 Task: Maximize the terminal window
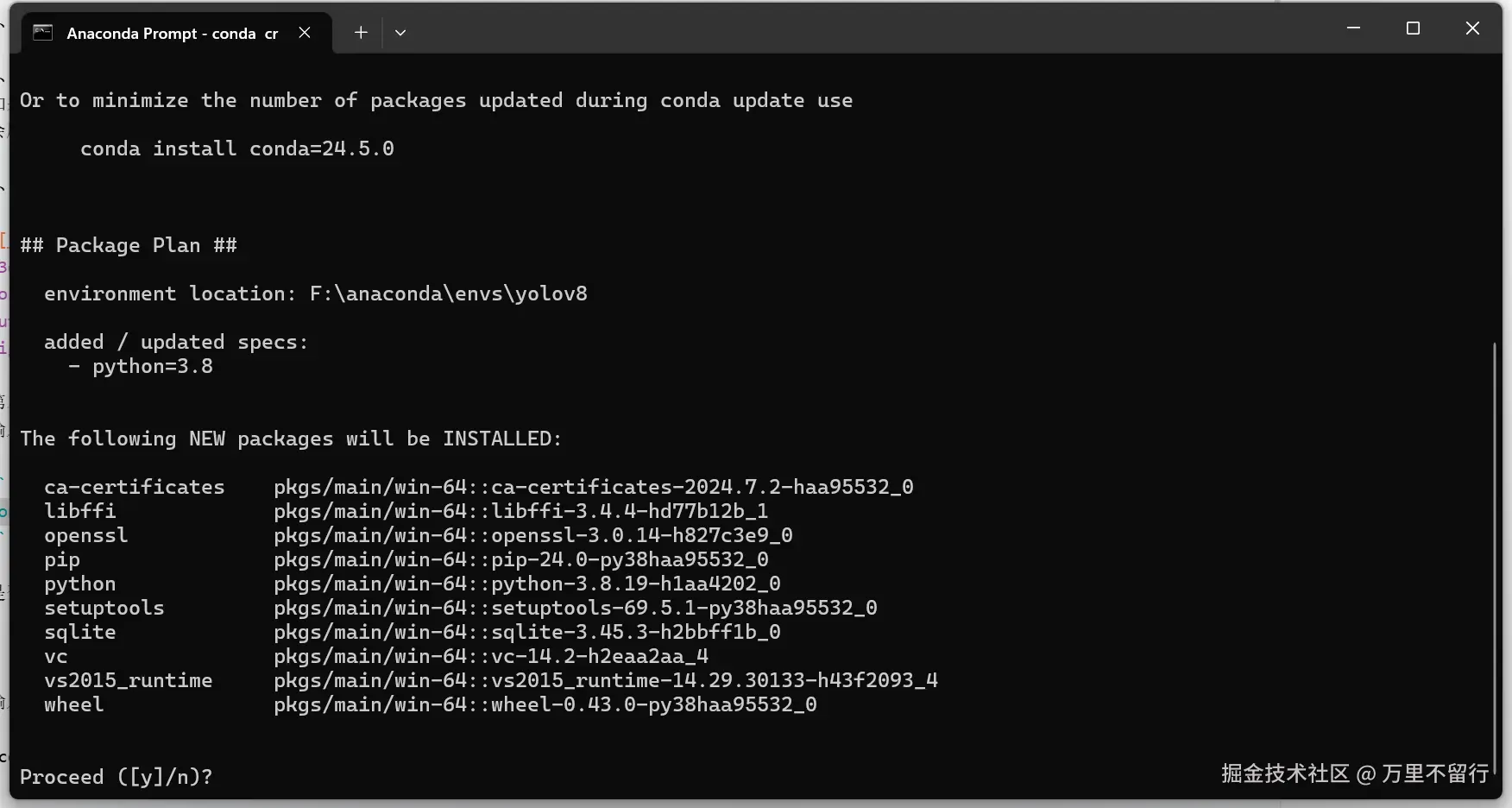(x=1413, y=28)
